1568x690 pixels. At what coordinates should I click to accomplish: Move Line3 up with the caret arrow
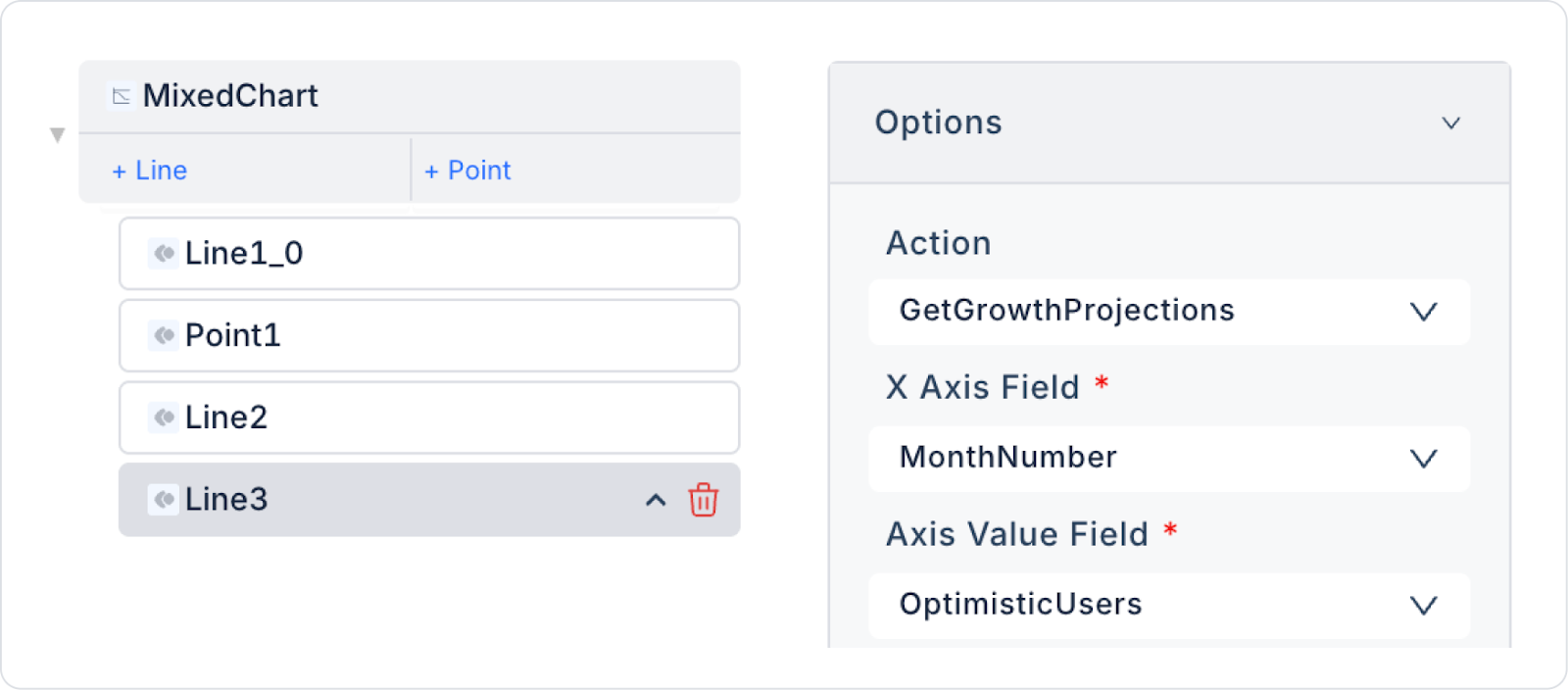(x=656, y=501)
